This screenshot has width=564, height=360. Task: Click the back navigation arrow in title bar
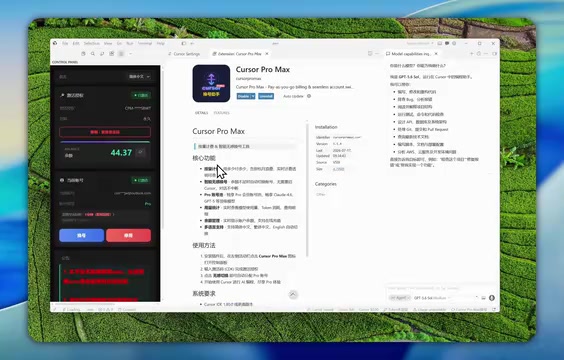(x=192, y=43)
